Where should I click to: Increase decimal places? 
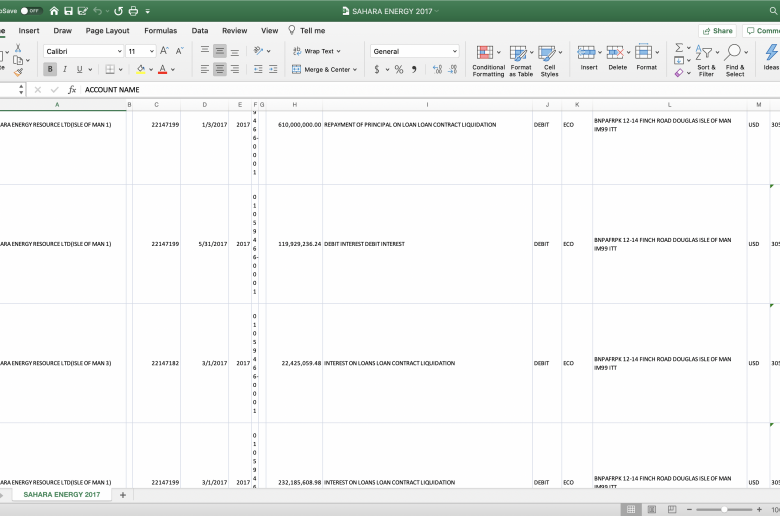pyautogui.click(x=437, y=69)
